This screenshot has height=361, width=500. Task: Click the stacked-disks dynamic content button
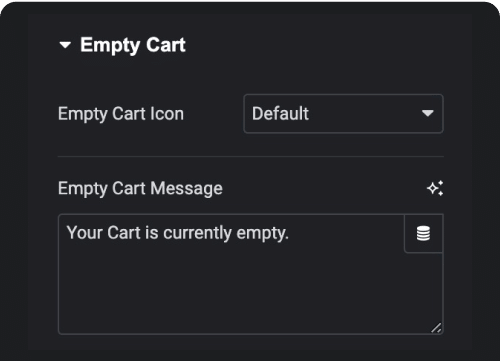point(423,233)
